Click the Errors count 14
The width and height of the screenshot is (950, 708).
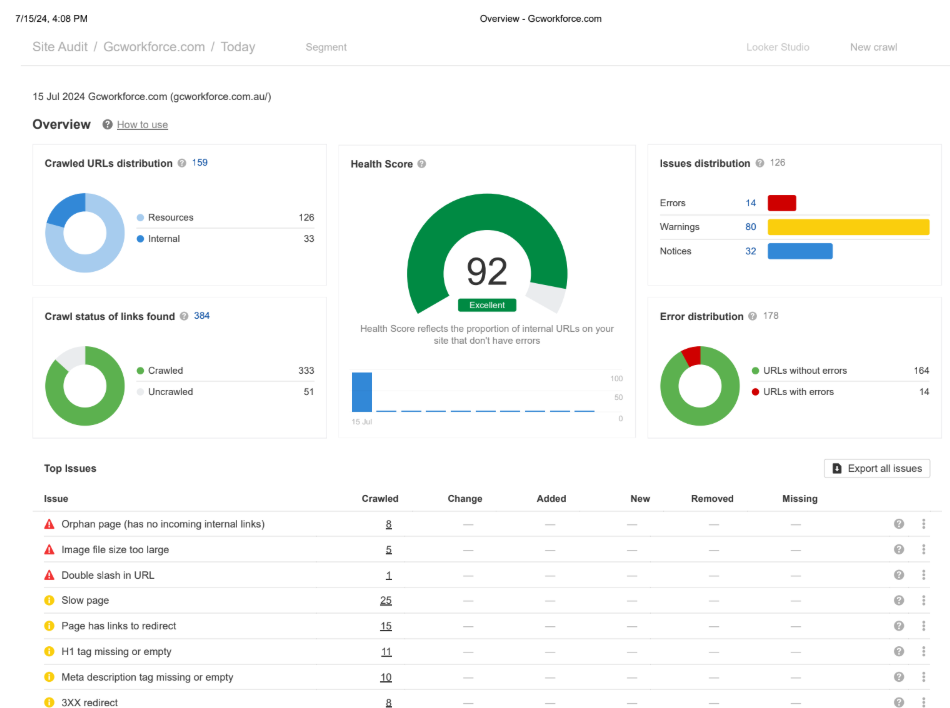(751, 203)
